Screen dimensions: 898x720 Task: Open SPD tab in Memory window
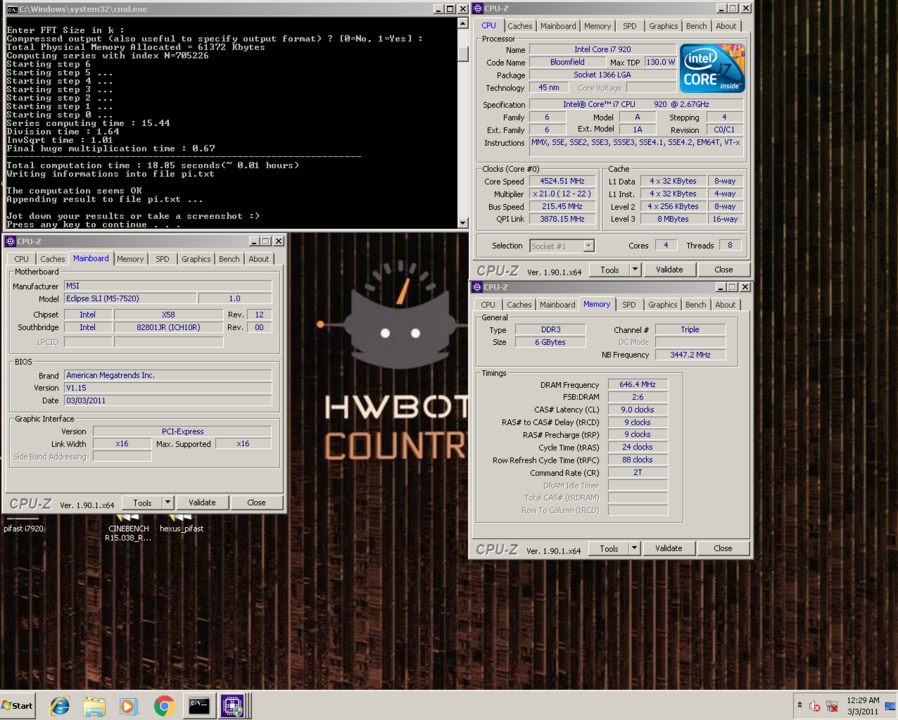pos(629,305)
